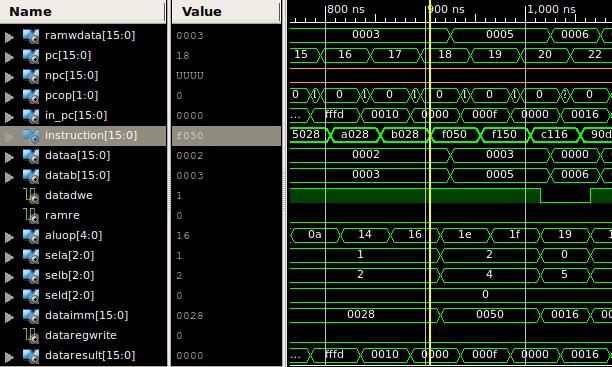
Task: Click dataa waveform segment 0003
Action: tap(500, 154)
